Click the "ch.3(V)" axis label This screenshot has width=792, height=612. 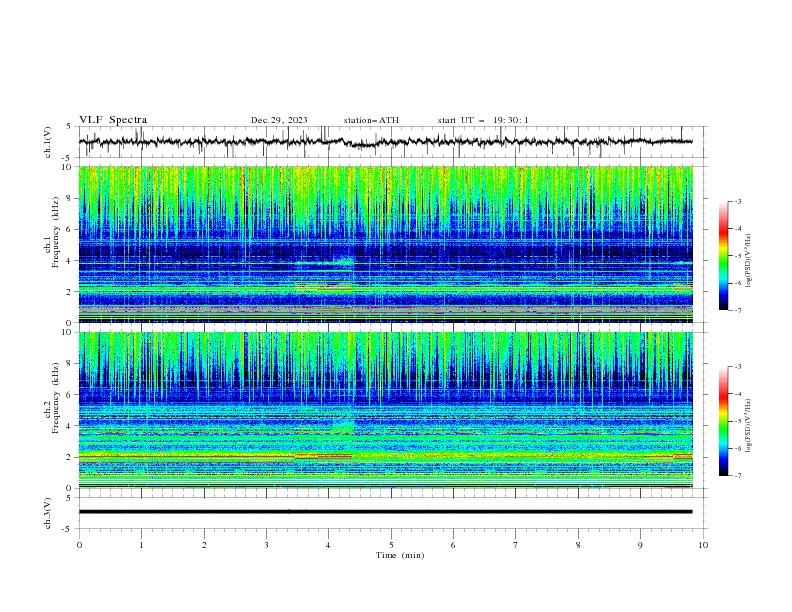click(48, 513)
